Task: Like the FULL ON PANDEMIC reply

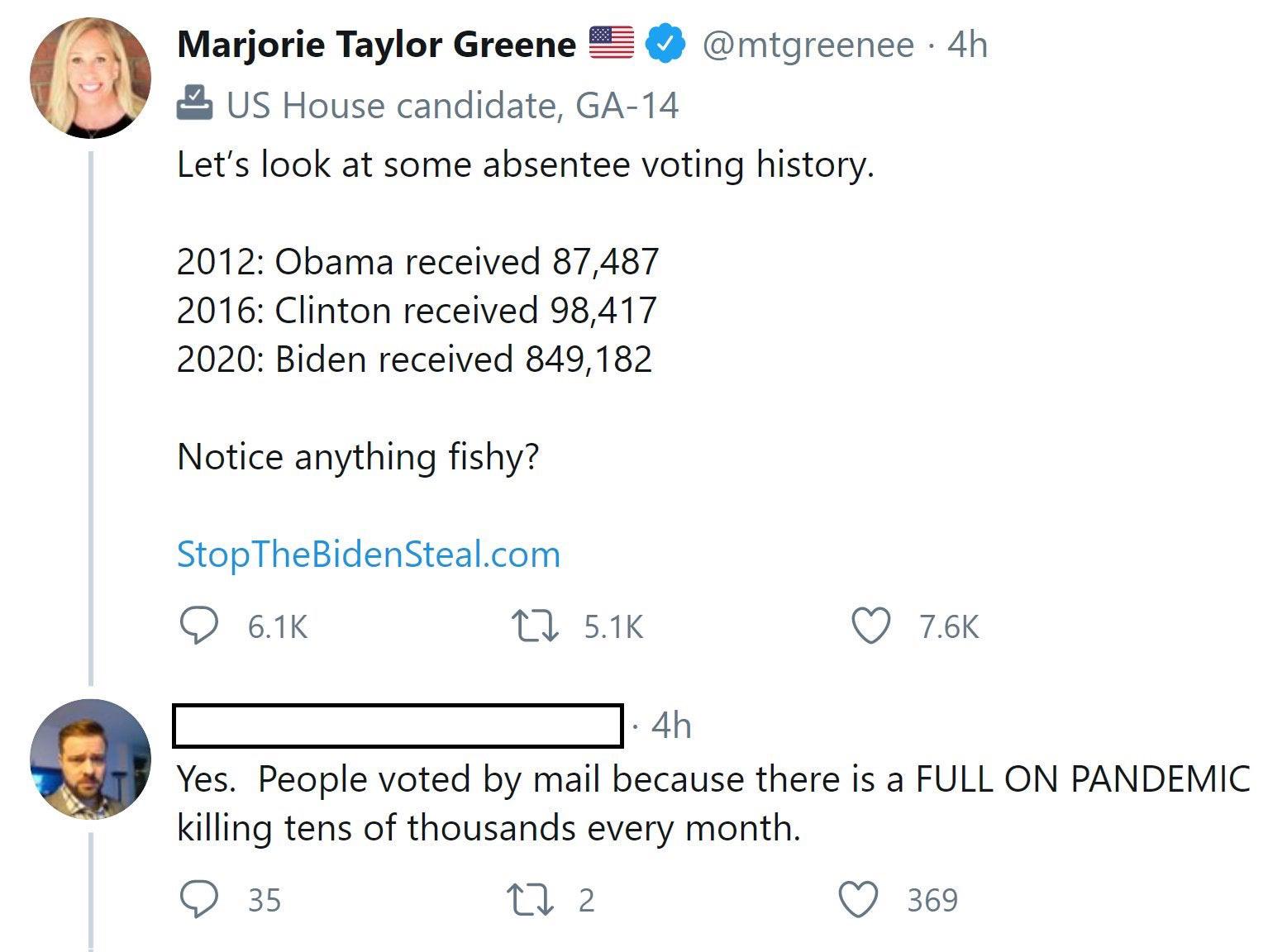Action: point(859,900)
